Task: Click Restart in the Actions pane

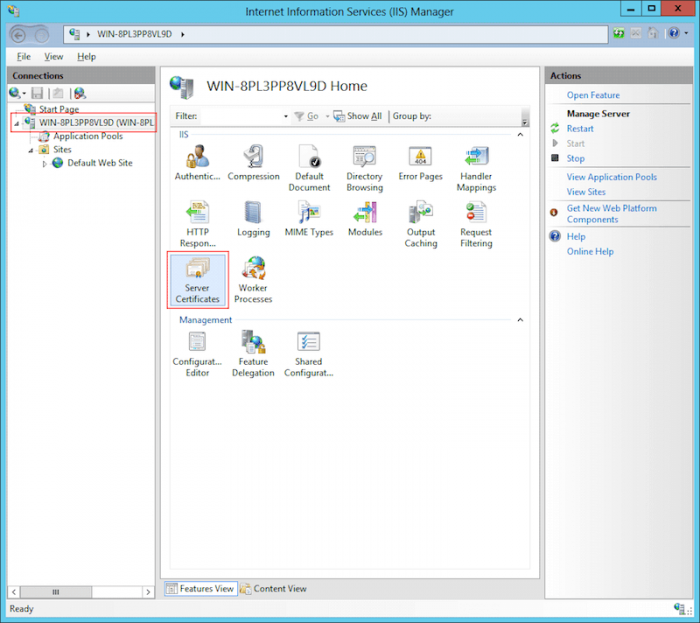Action: pyautogui.click(x=580, y=129)
